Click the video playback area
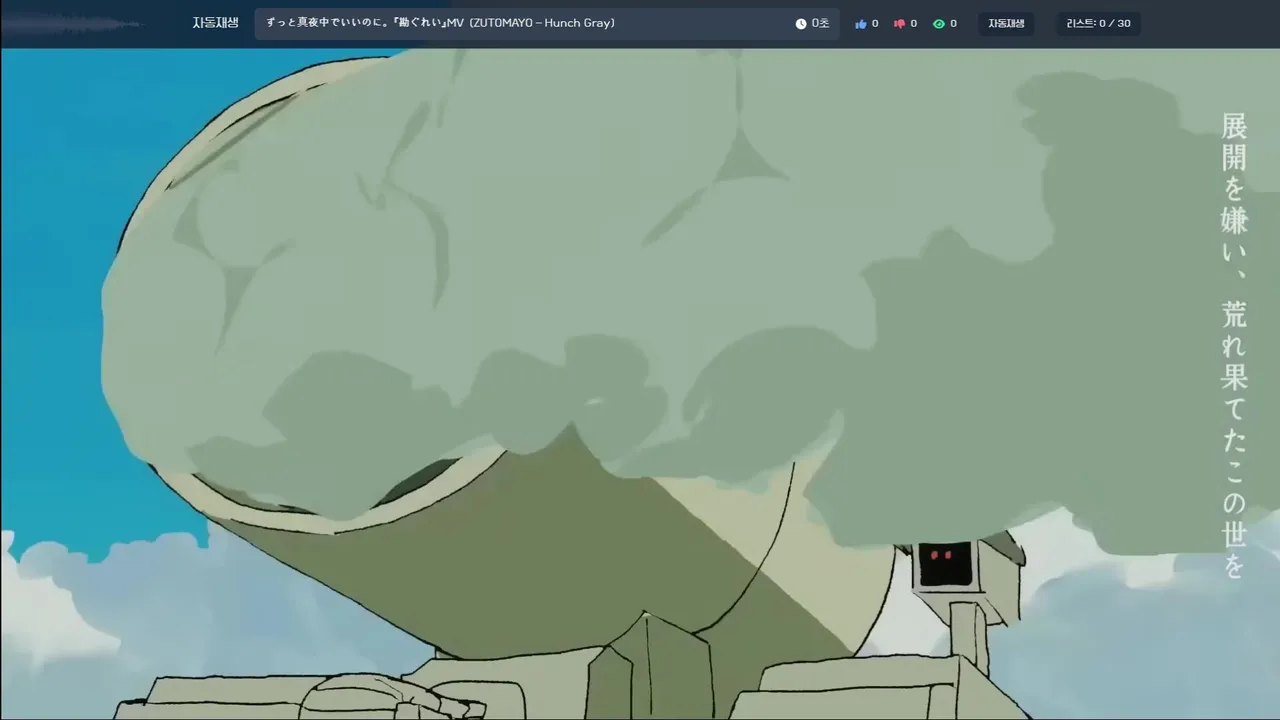The width and height of the screenshot is (1280, 720). (x=640, y=384)
